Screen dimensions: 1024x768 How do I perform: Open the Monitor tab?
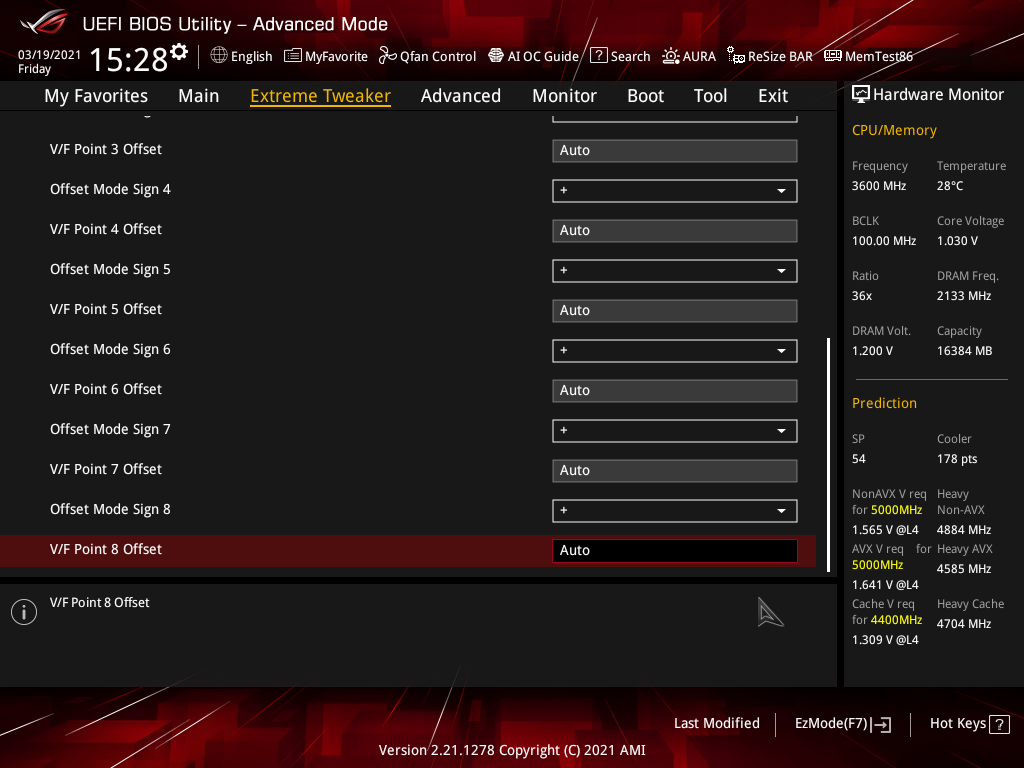click(564, 96)
